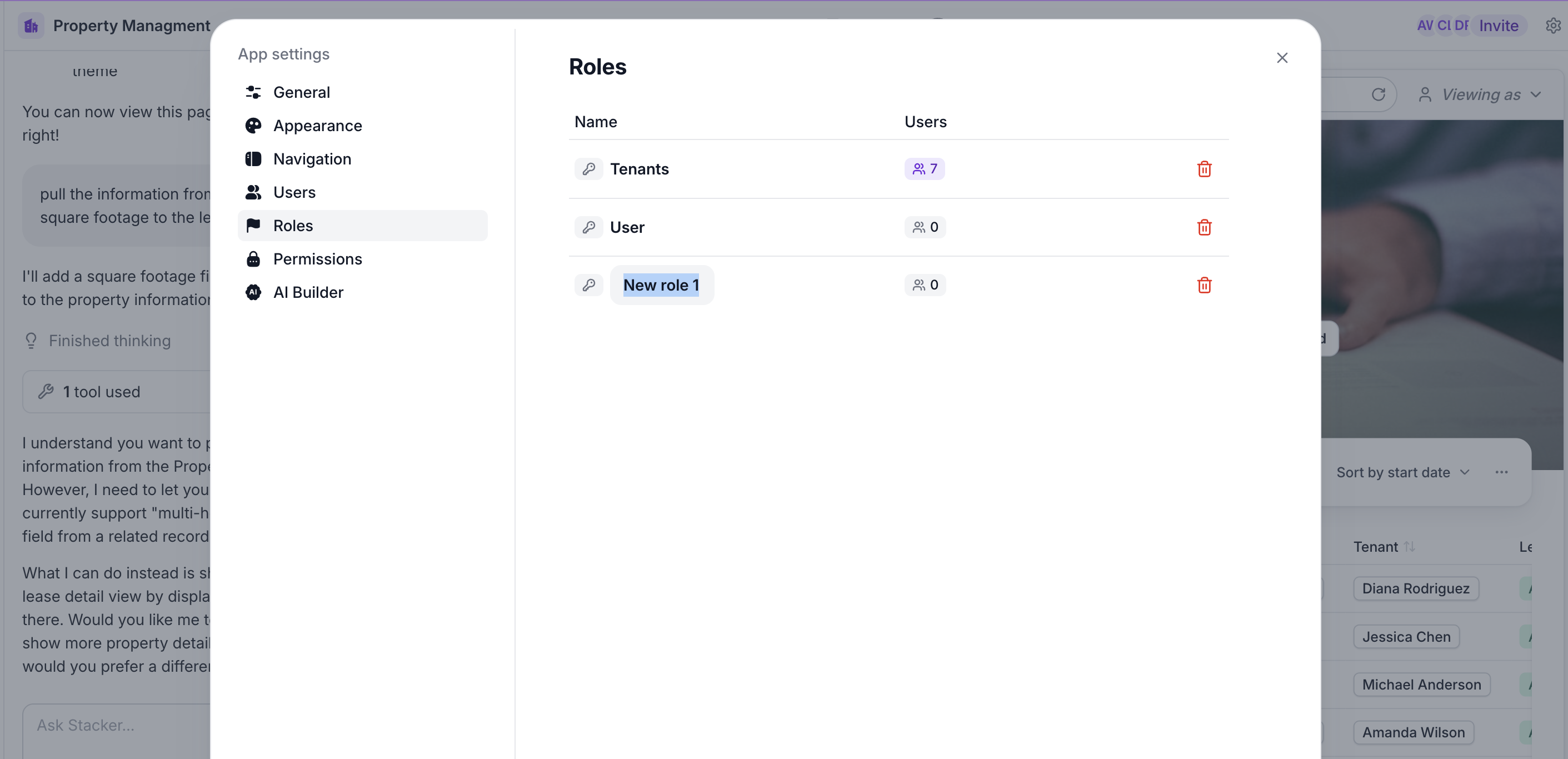Delete the User role trash icon
This screenshot has height=759, width=1568.
coord(1204,227)
